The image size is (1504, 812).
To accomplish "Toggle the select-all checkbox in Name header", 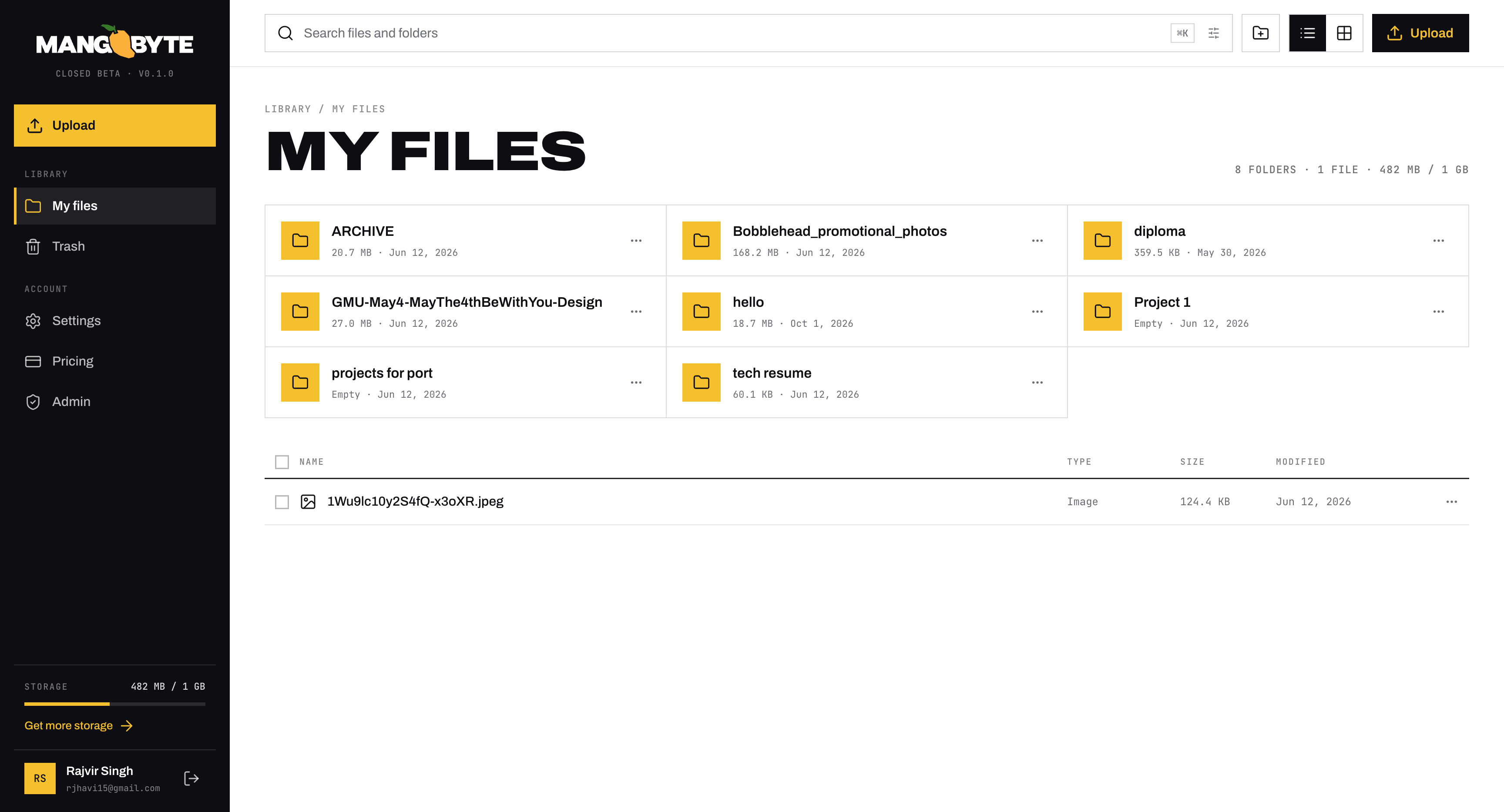I will (282, 462).
